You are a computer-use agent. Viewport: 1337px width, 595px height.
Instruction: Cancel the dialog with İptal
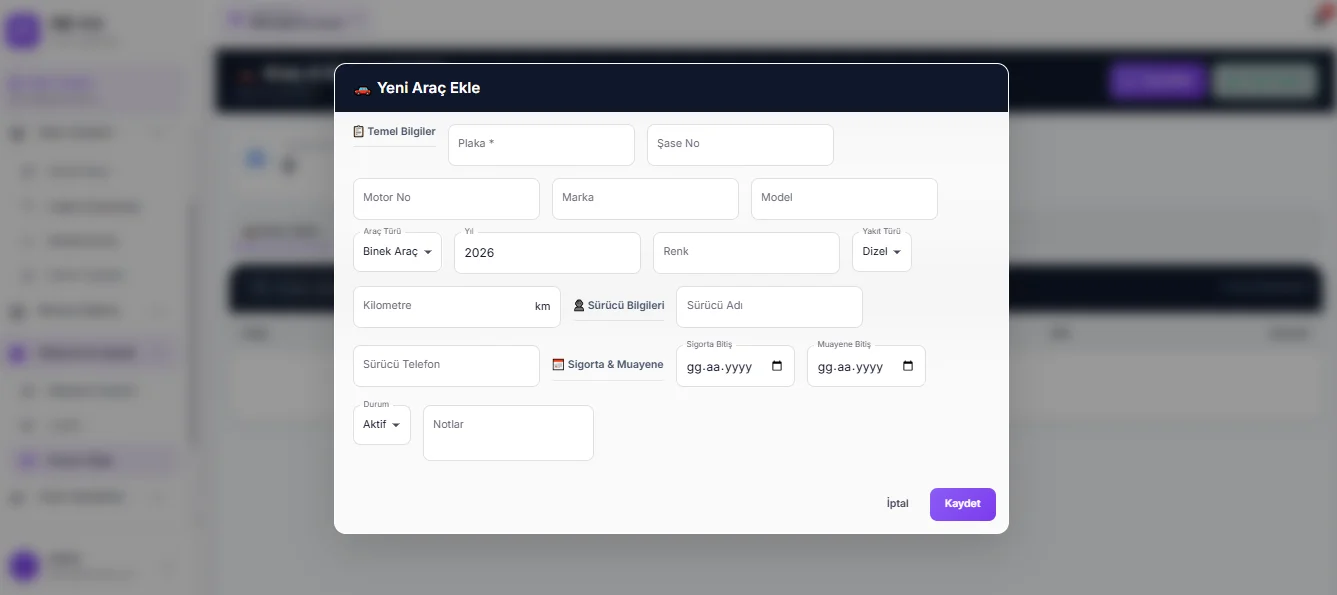point(897,504)
